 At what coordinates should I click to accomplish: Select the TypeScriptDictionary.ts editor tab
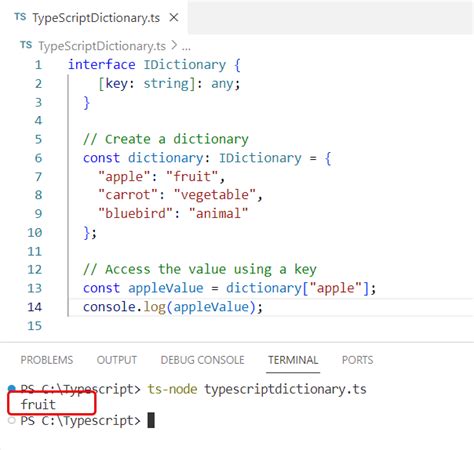click(x=94, y=17)
